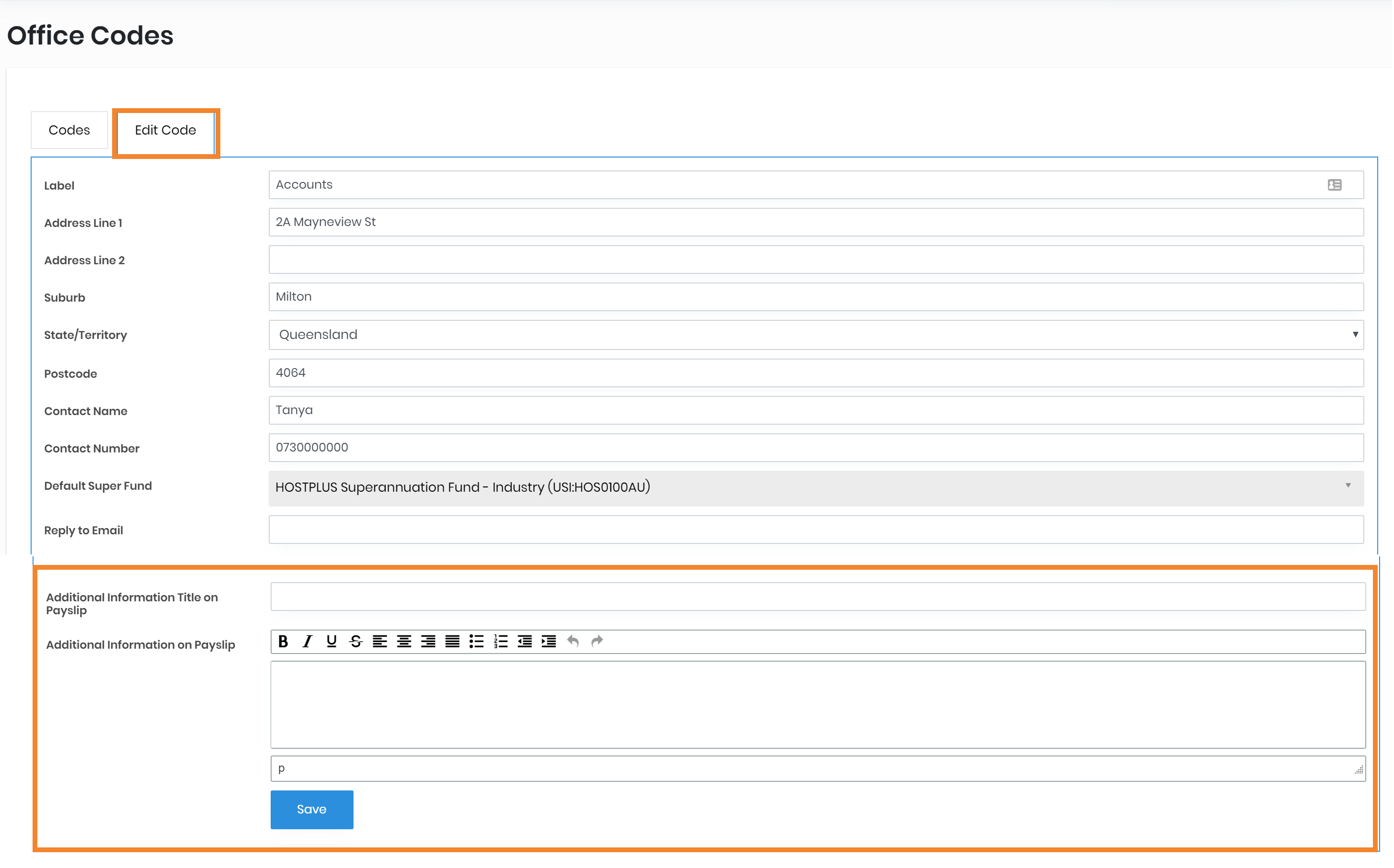Expand the Default Super Fund dropdown

pyautogui.click(x=816, y=487)
